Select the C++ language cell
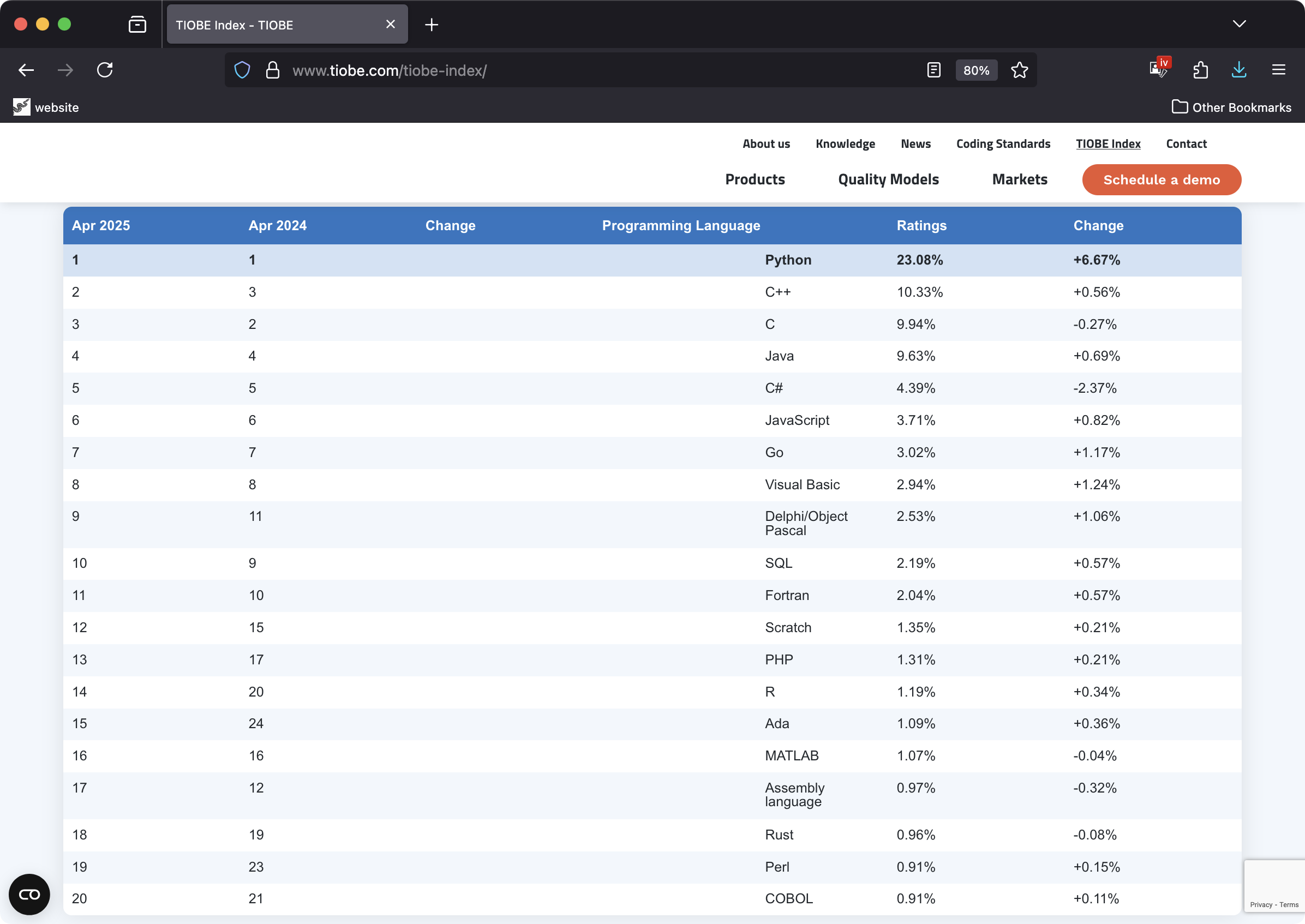This screenshot has width=1305, height=924. (777, 292)
